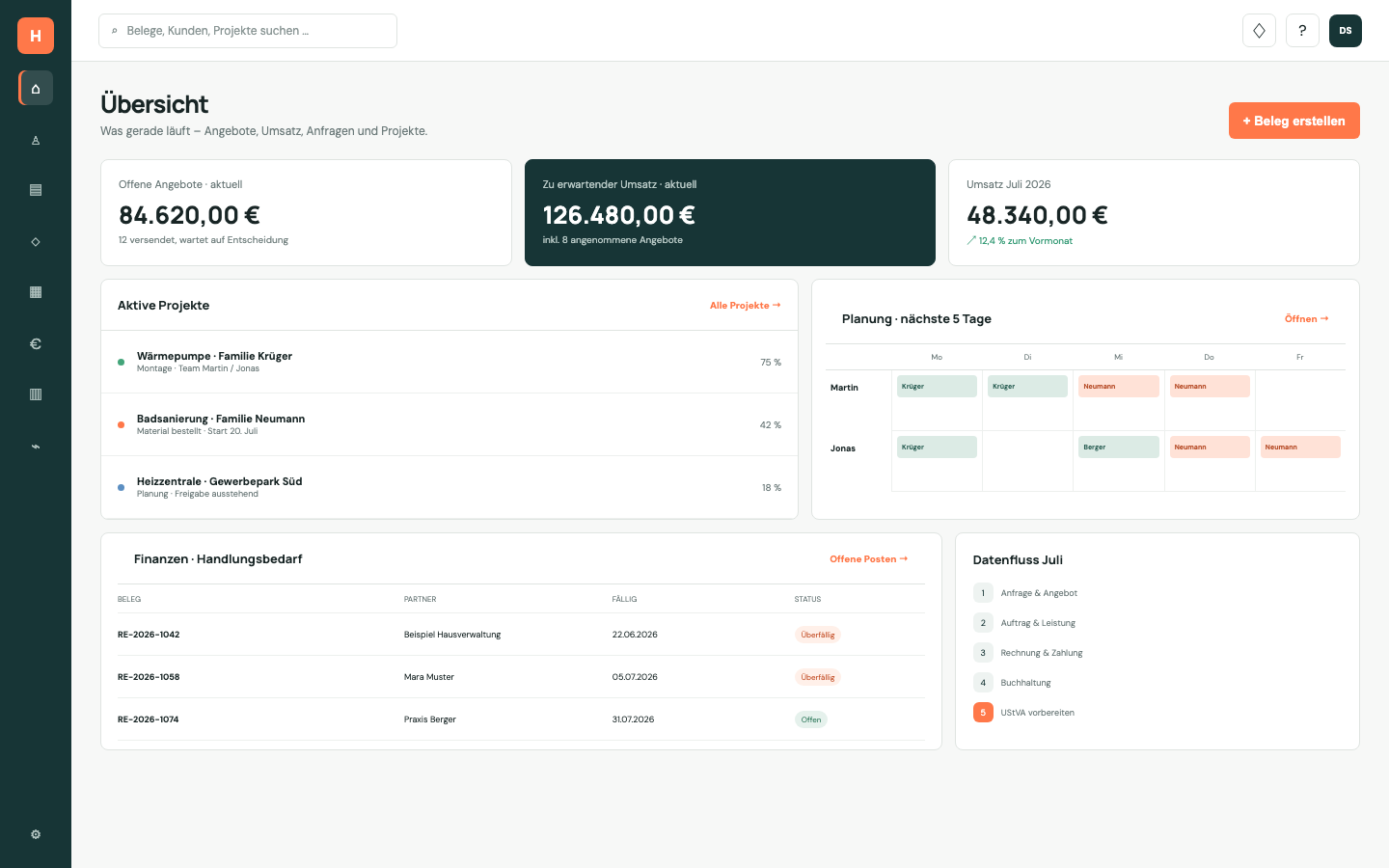Click partner Mara Muster
The height and width of the screenshot is (868, 1389).
pos(429,677)
